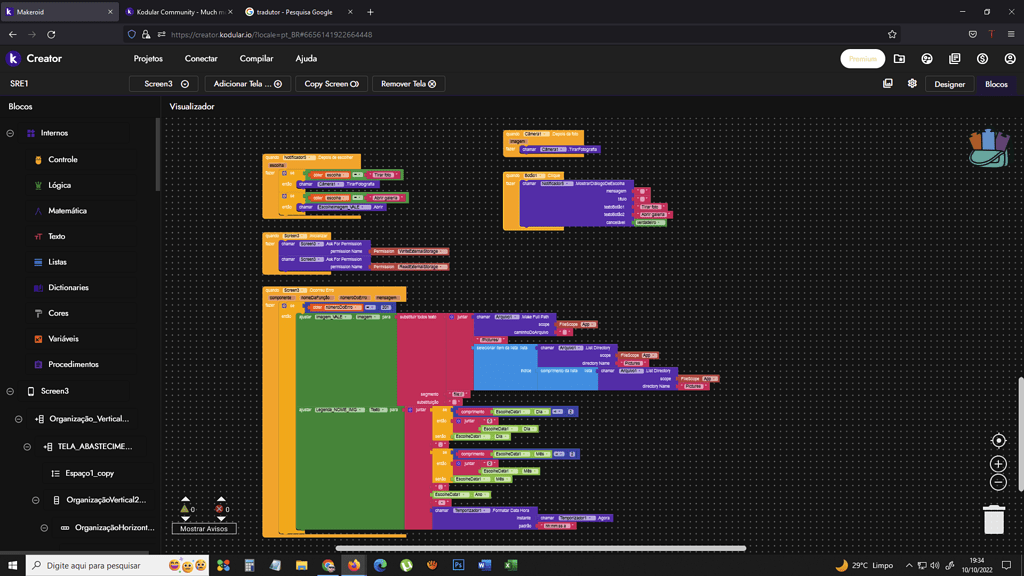Collapse the Screen3 tree node
The height and width of the screenshot is (576, 1024).
pyautogui.click(x=10, y=391)
